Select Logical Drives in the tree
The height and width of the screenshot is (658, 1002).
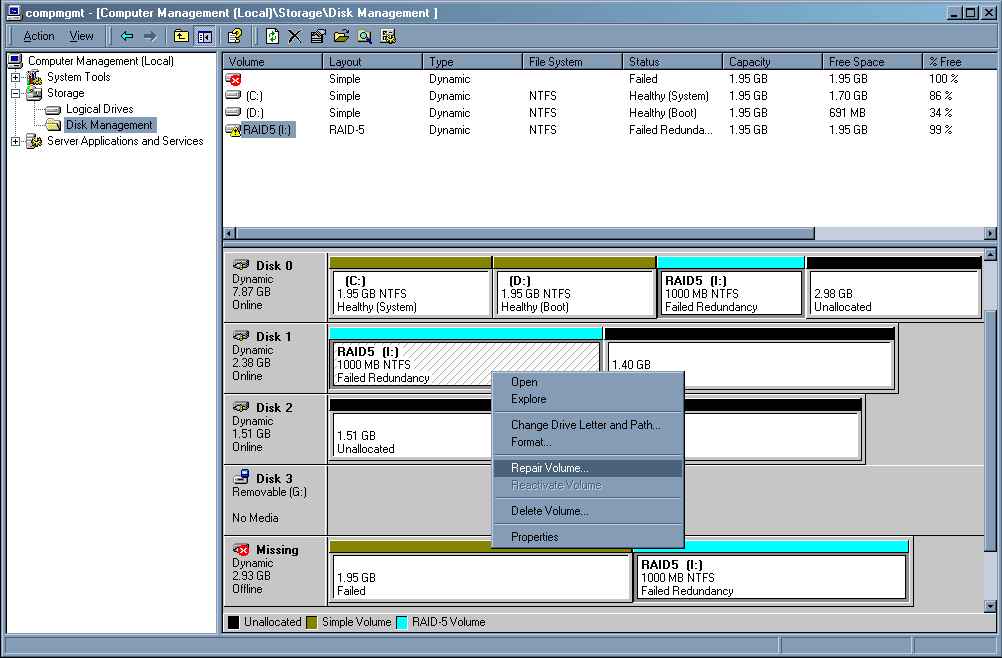click(x=99, y=109)
